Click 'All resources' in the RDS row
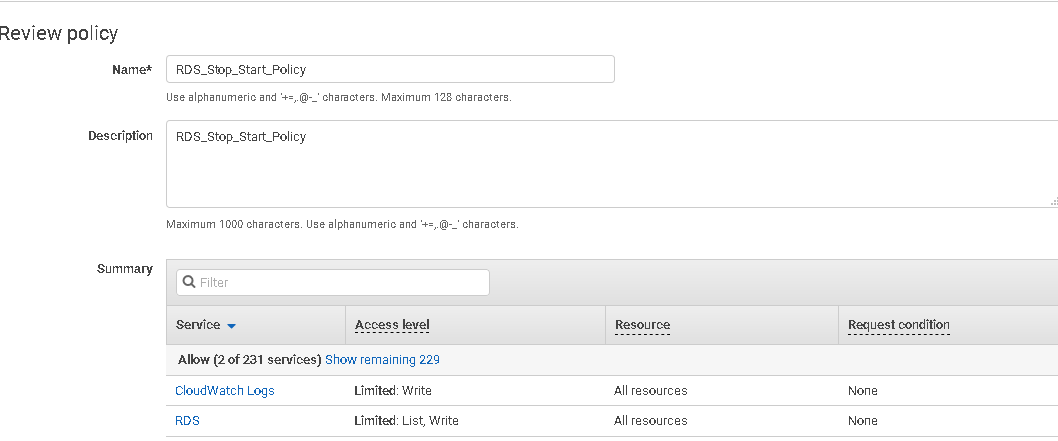 pos(650,421)
